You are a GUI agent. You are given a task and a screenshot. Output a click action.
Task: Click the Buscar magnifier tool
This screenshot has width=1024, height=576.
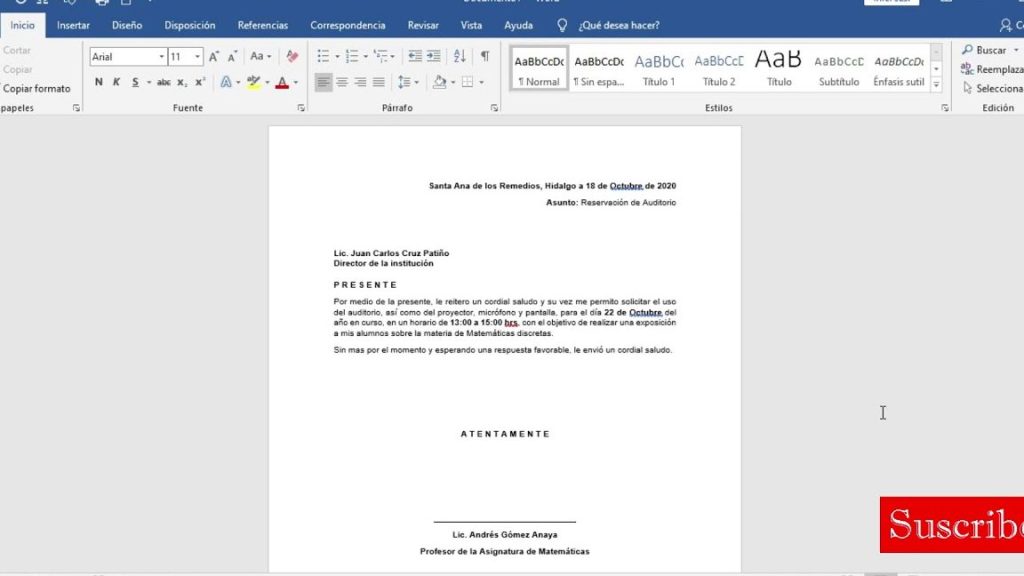pyautogui.click(x=984, y=50)
